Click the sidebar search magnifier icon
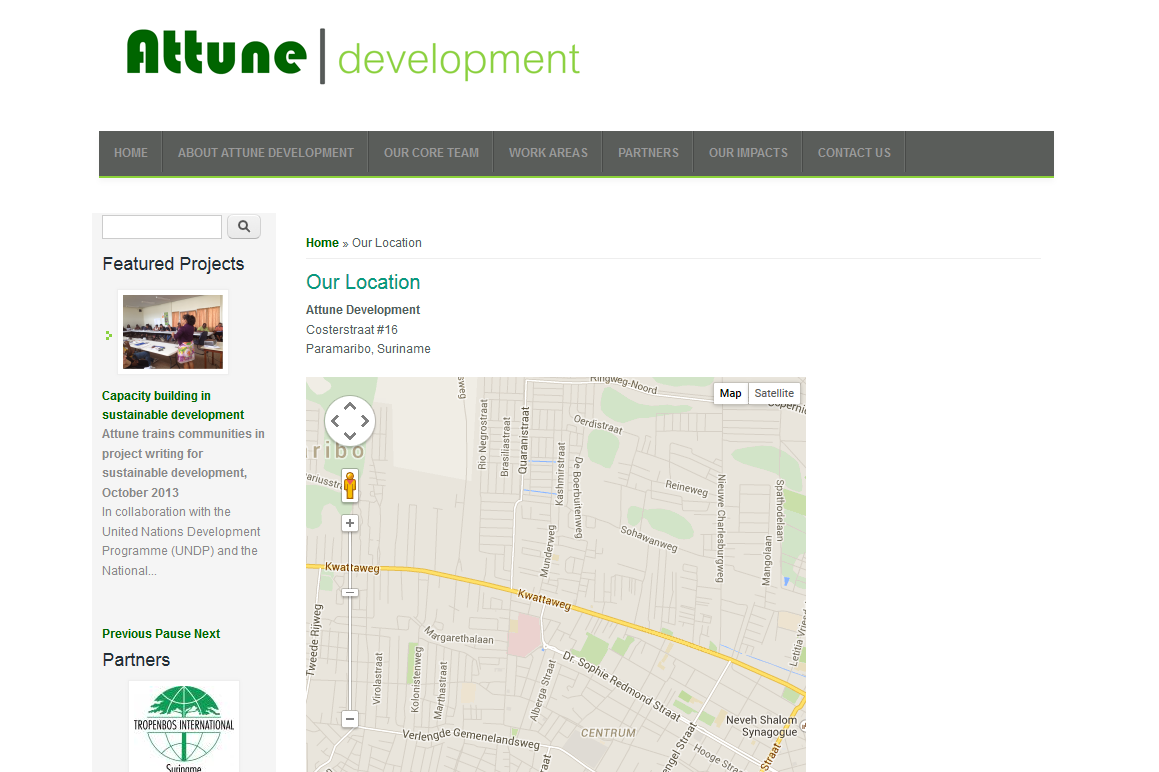Screen dimensions: 1159x772 tap(244, 226)
